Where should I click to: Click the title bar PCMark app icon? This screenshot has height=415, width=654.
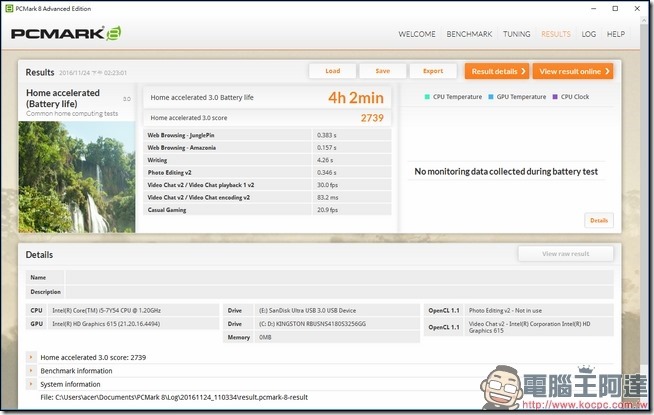(9, 8)
